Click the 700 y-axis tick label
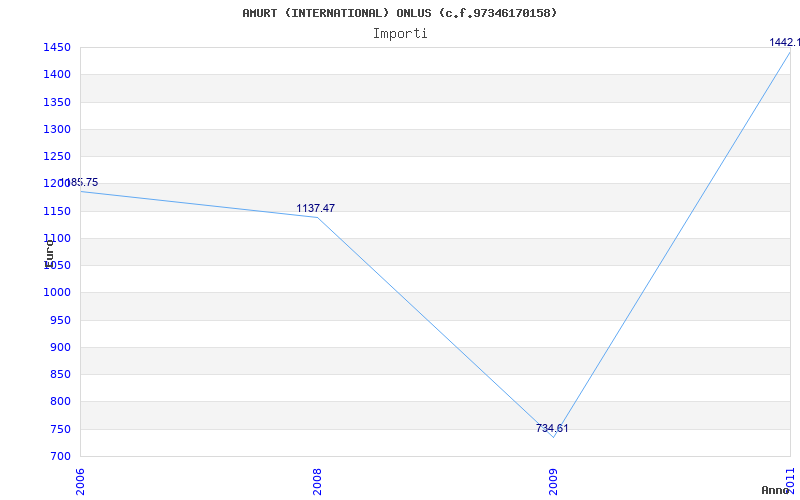 pos(60,457)
